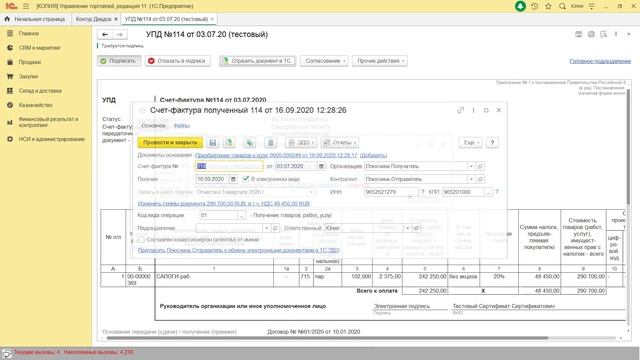Viewport: 640px width, 360px height.
Task: Select the Основное tab in dialog
Action: pos(153,126)
